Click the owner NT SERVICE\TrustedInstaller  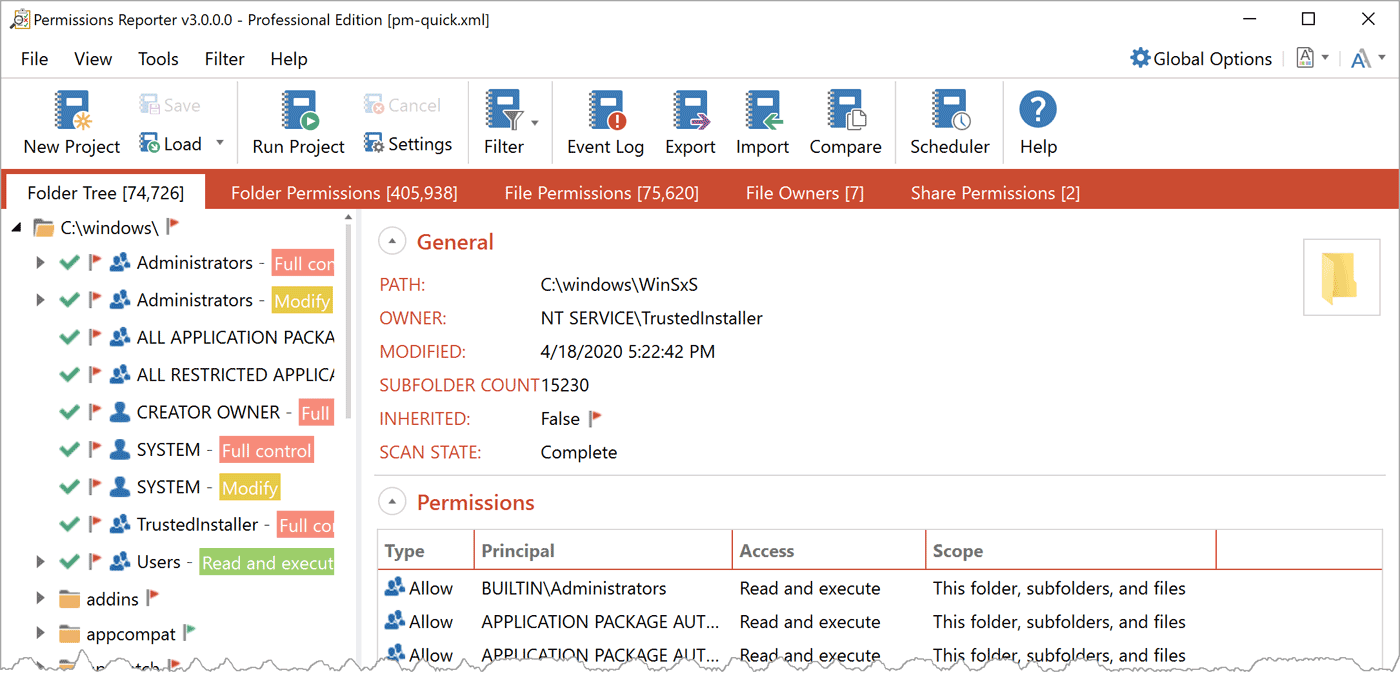click(652, 318)
